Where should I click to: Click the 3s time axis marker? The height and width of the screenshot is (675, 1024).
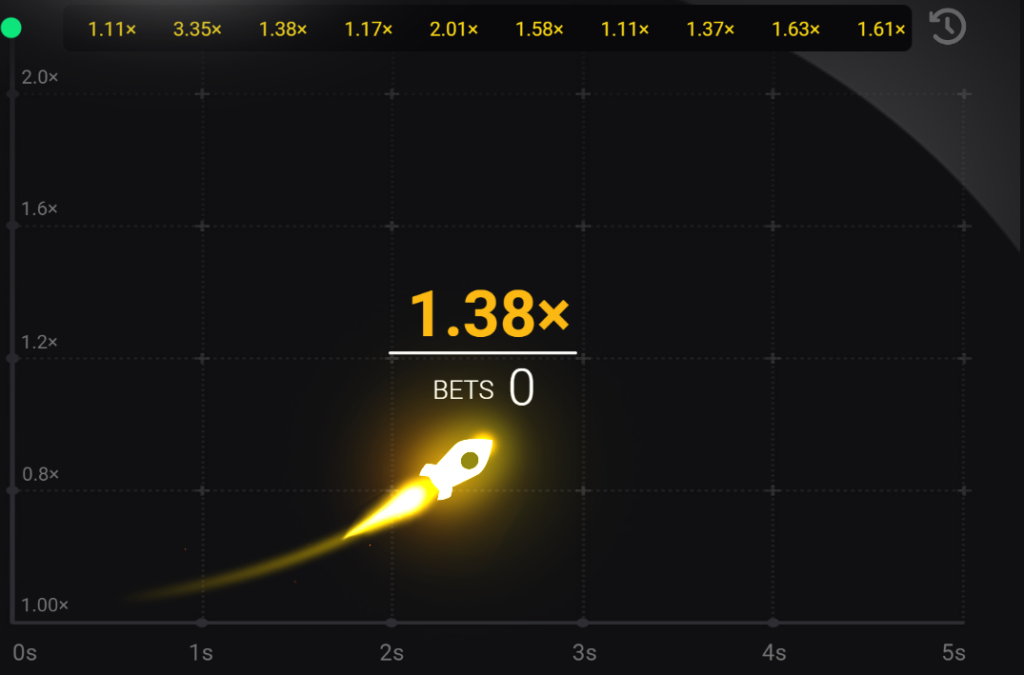(584, 653)
